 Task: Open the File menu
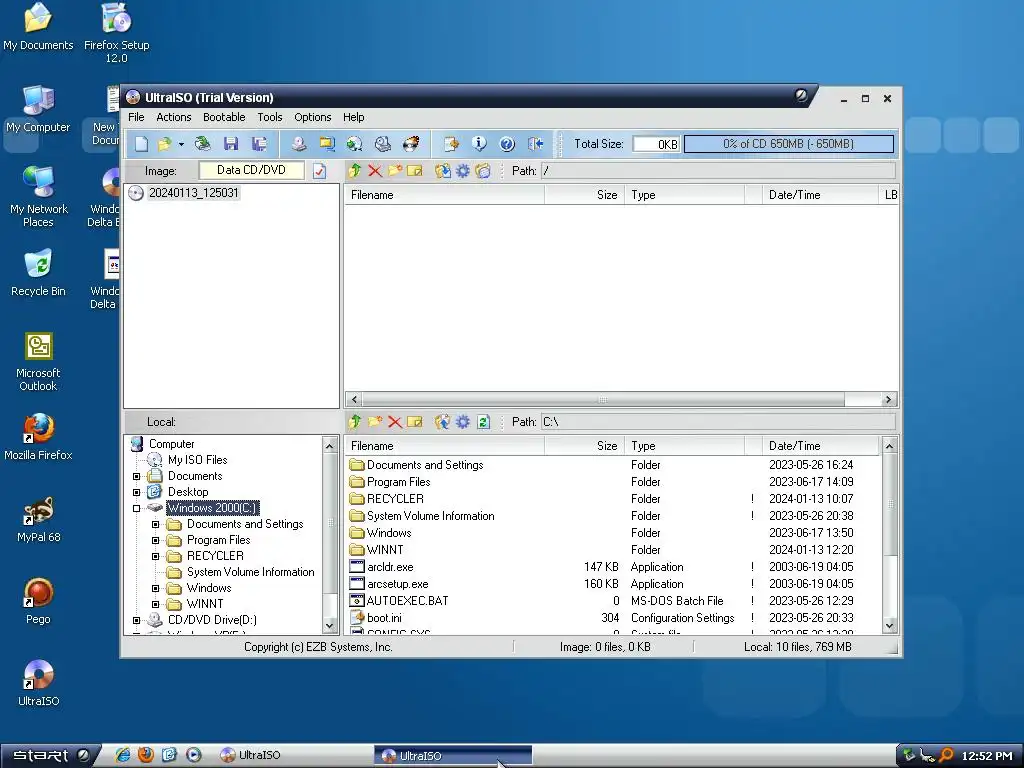[136, 117]
